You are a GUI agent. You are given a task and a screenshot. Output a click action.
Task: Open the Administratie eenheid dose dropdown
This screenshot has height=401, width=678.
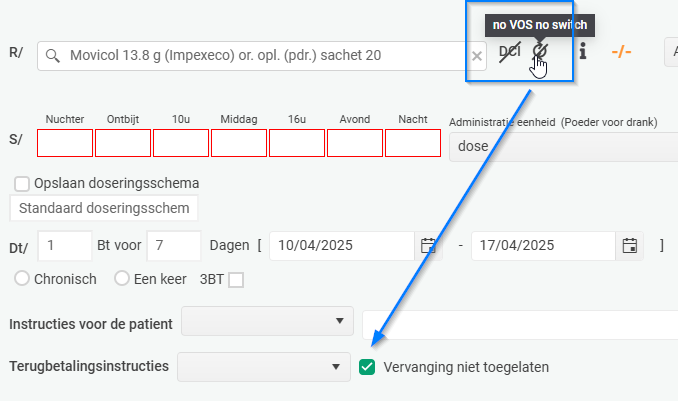point(563,147)
